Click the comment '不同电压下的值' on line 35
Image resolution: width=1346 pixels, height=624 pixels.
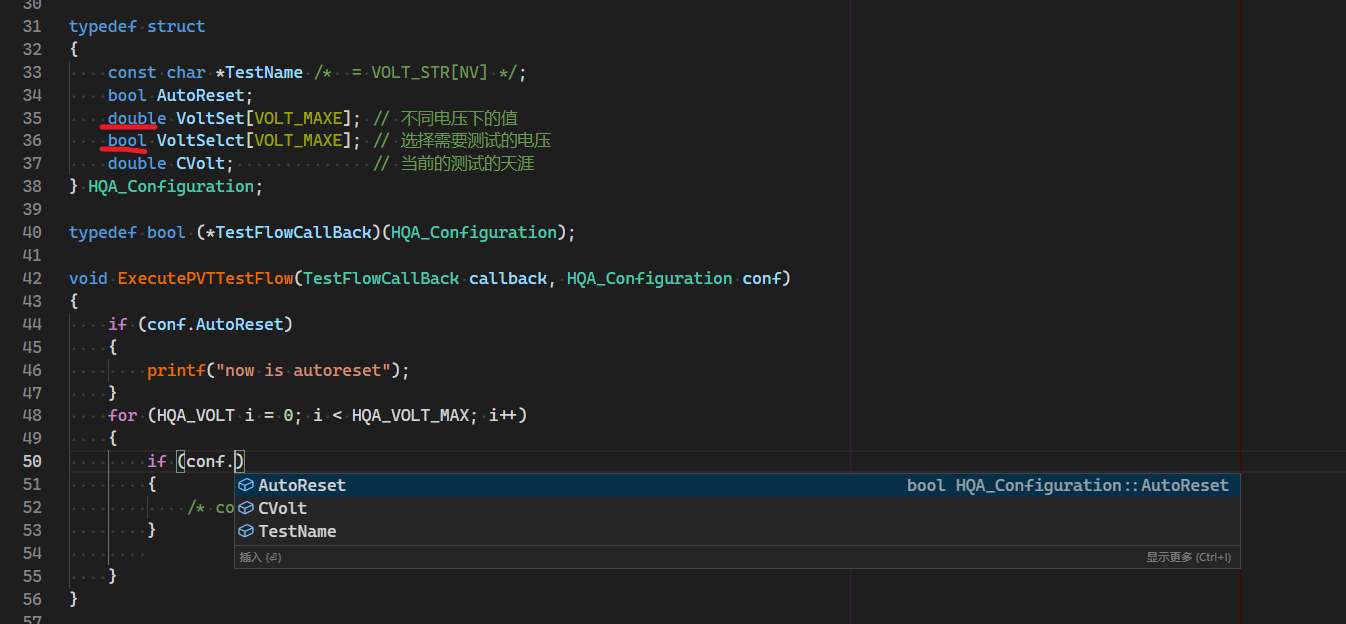point(458,118)
